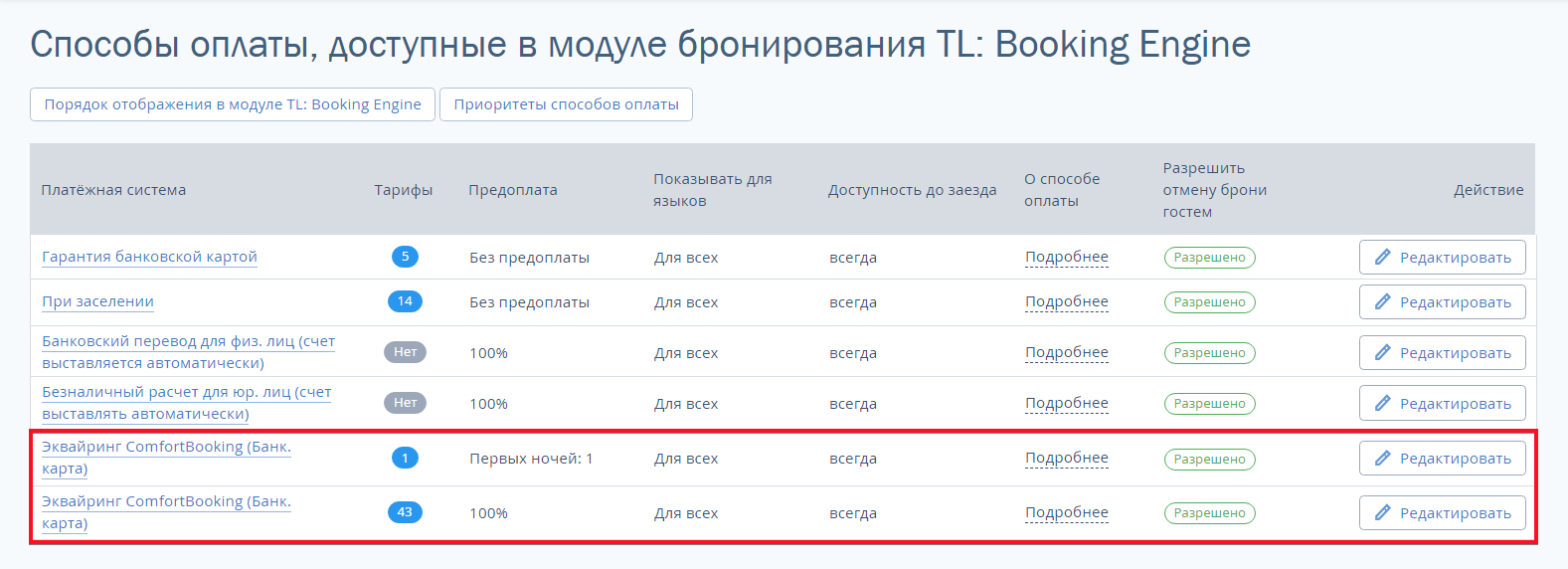Click 'Разрешено' badge for Гарантия банковской картой
1568x569 pixels.
point(1210,258)
